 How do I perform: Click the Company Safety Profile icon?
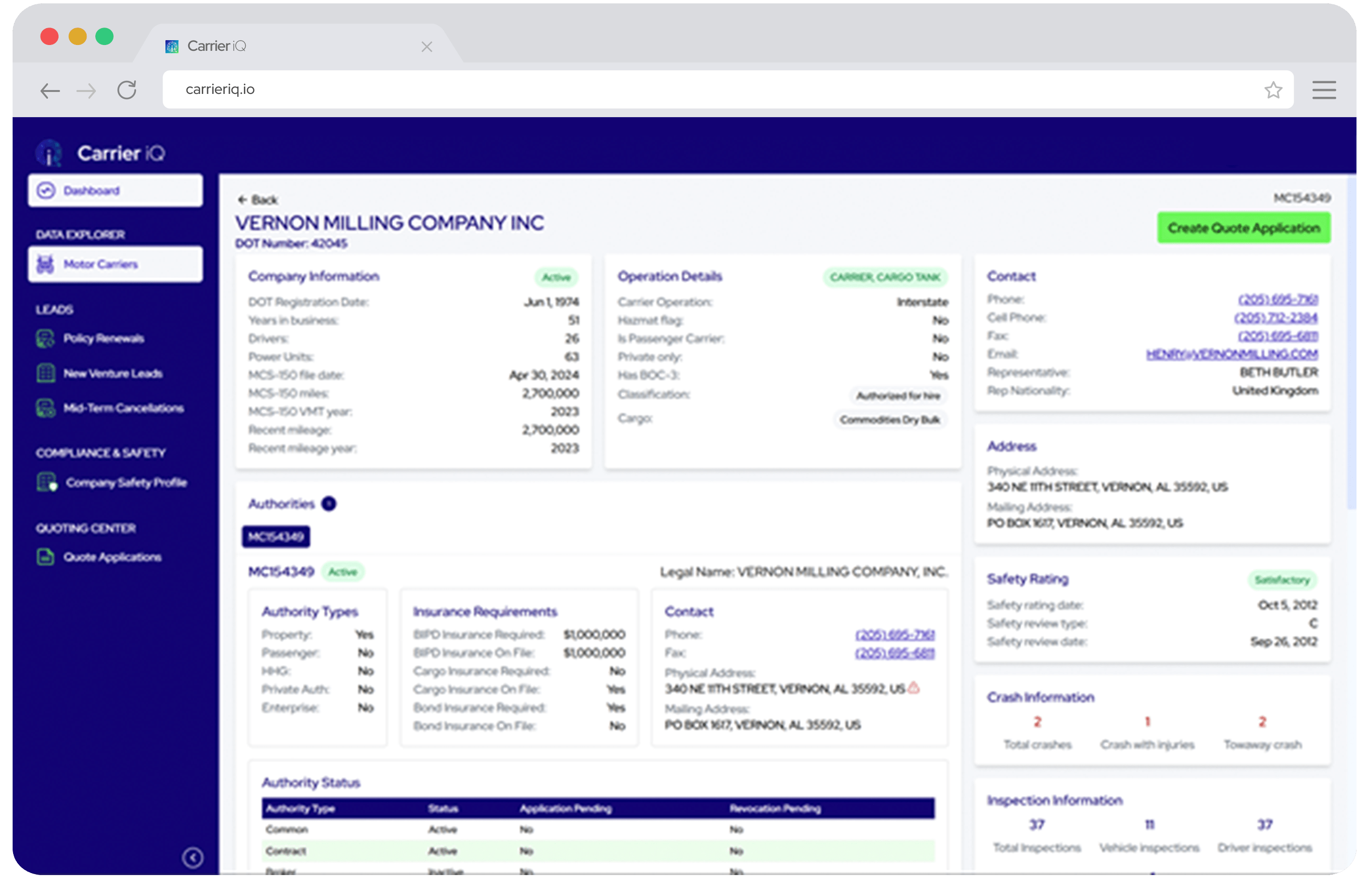pos(47,483)
